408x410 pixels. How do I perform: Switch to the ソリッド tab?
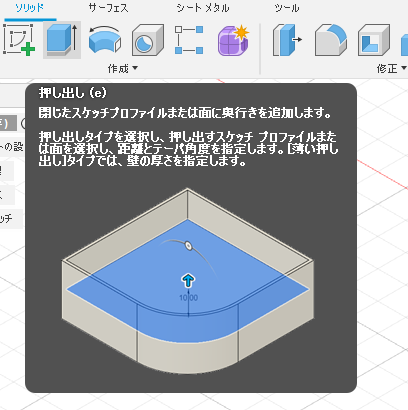tap(30, 8)
